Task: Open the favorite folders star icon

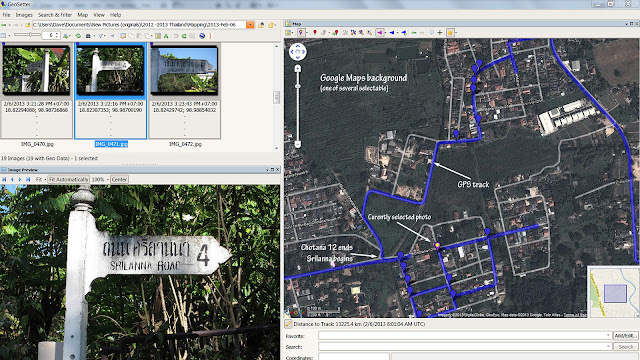Action: [271, 25]
